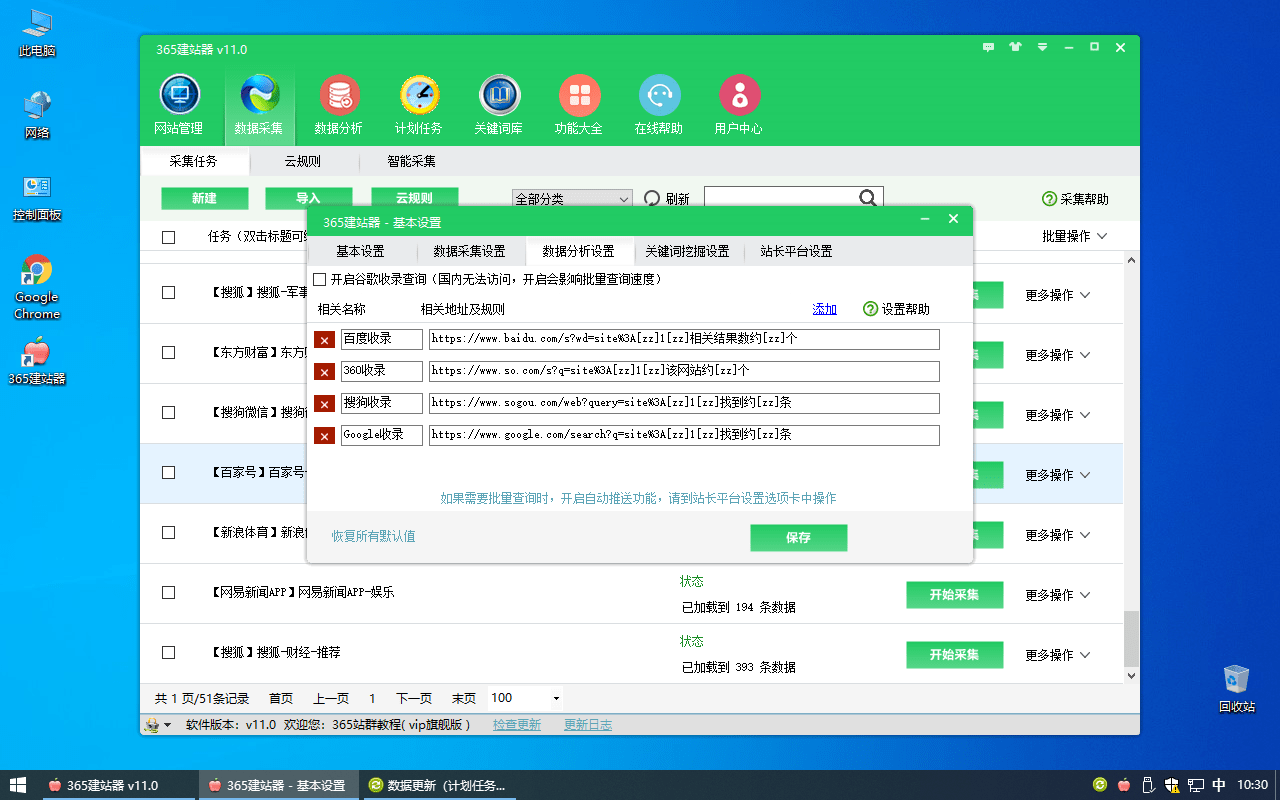Image resolution: width=1280 pixels, height=800 pixels.
Task: Open the 回收站 desktop icon
Action: tap(1237, 688)
